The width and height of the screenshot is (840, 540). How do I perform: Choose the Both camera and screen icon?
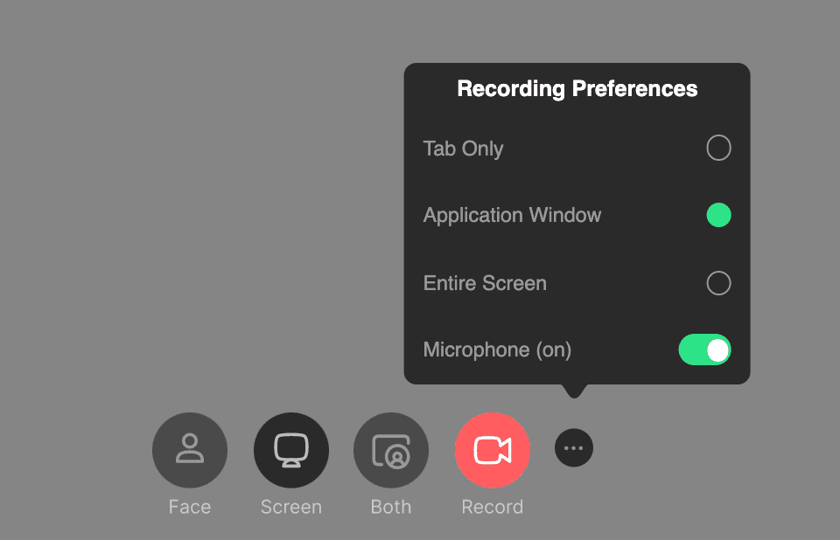point(391,450)
